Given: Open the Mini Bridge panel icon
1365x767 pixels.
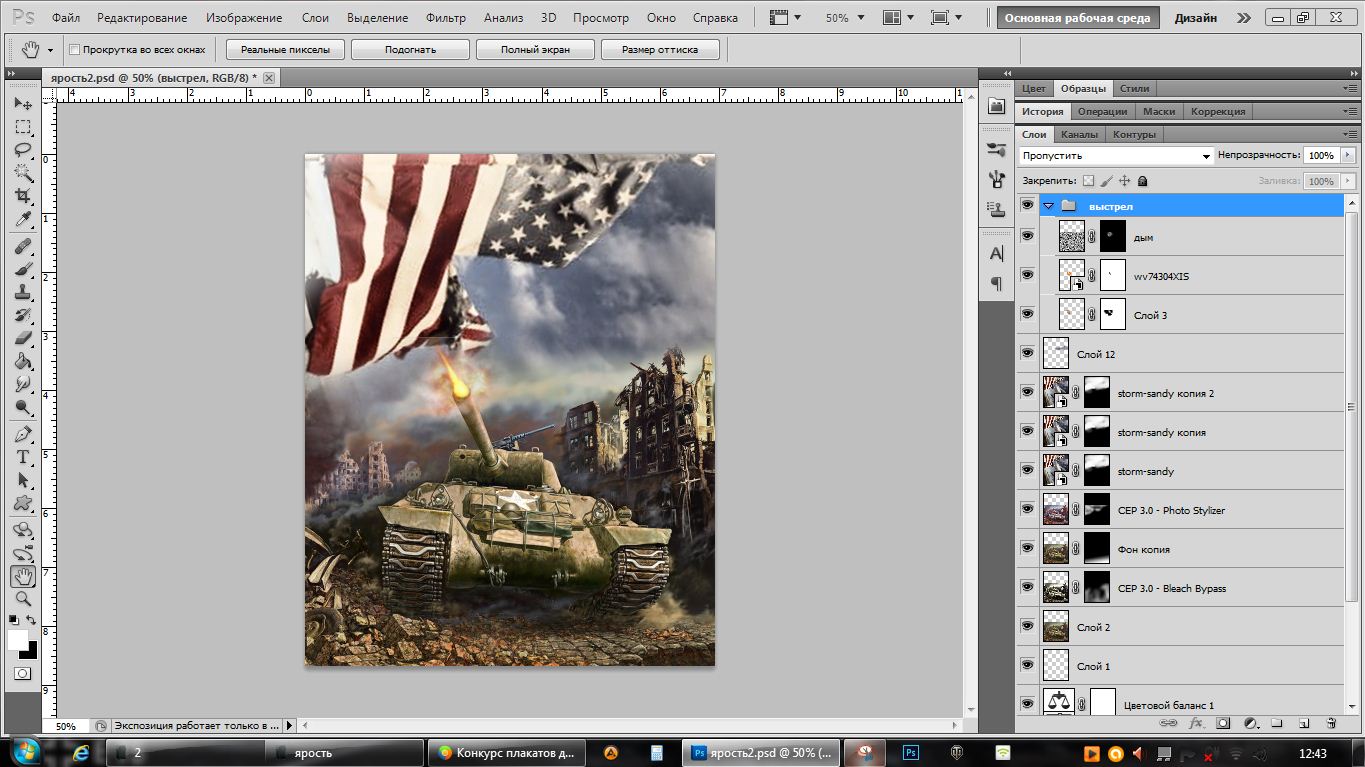Looking at the screenshot, I should click(x=996, y=106).
